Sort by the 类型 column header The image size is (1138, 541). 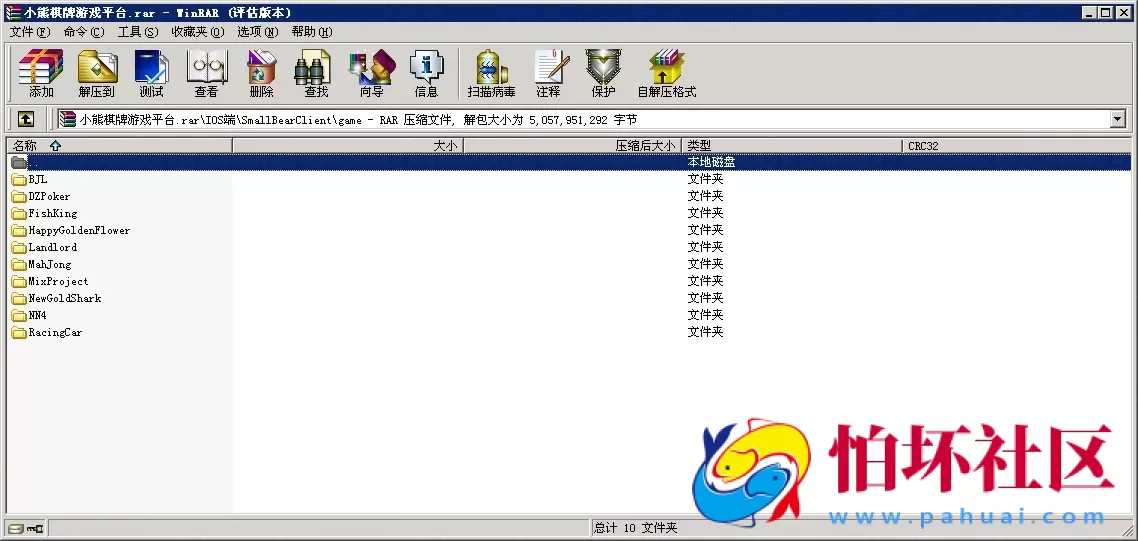coord(793,146)
